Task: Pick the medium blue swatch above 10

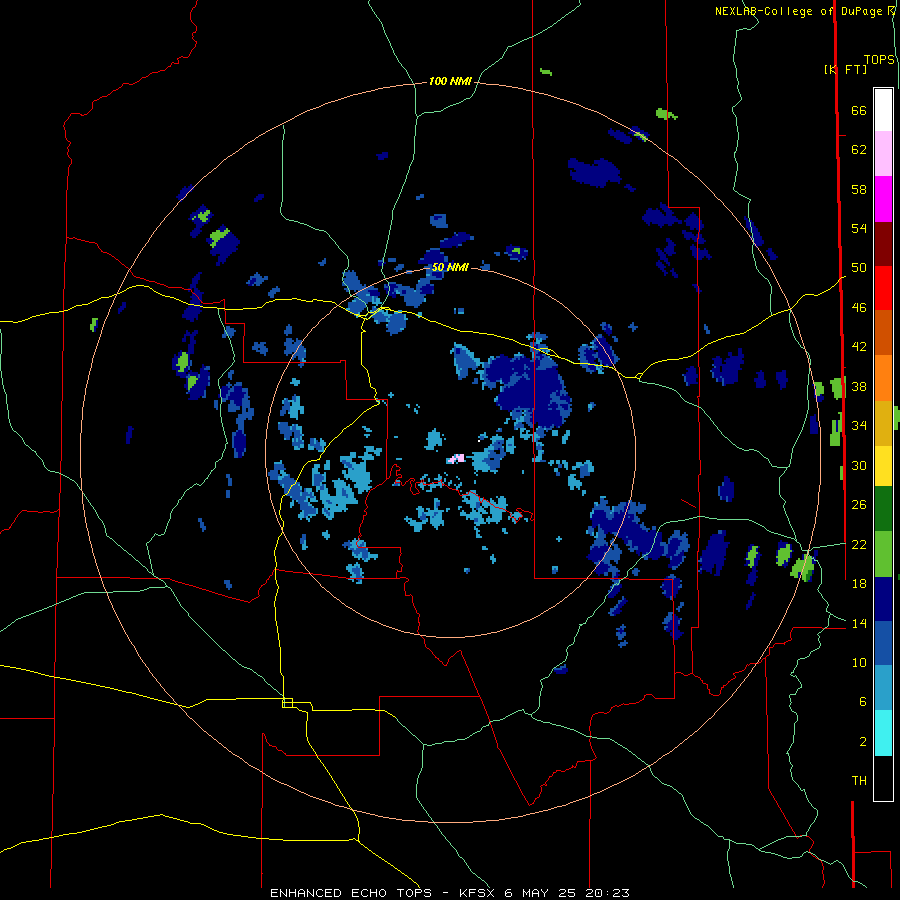Action: pos(883,643)
